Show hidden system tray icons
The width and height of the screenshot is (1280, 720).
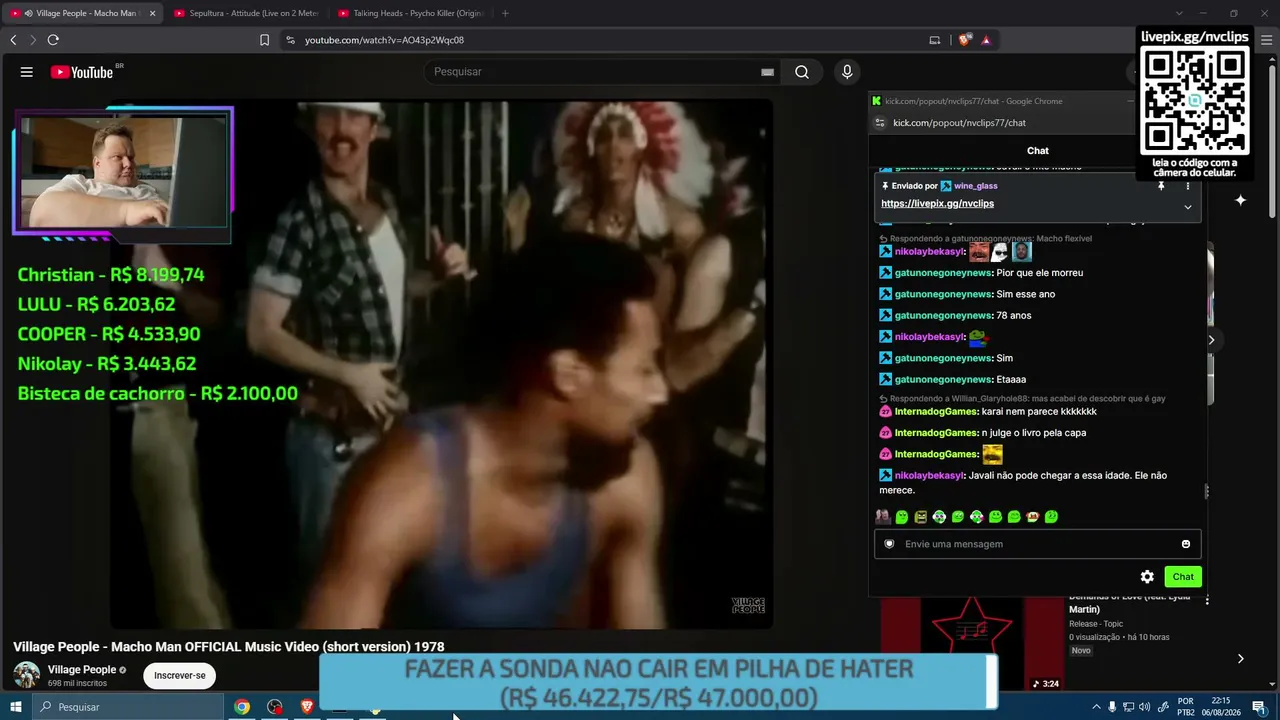tap(1096, 707)
